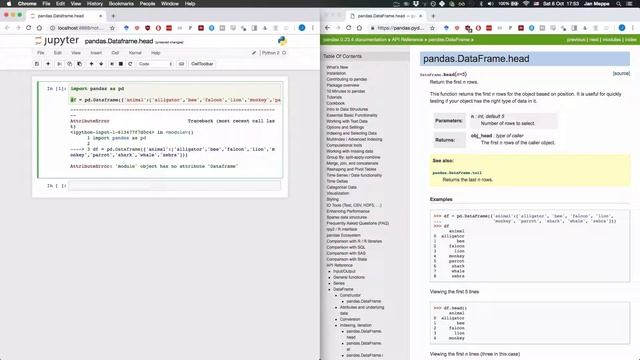Open macOS Bookmarks menu
Screen dimensions: 640x360
[121, 4]
